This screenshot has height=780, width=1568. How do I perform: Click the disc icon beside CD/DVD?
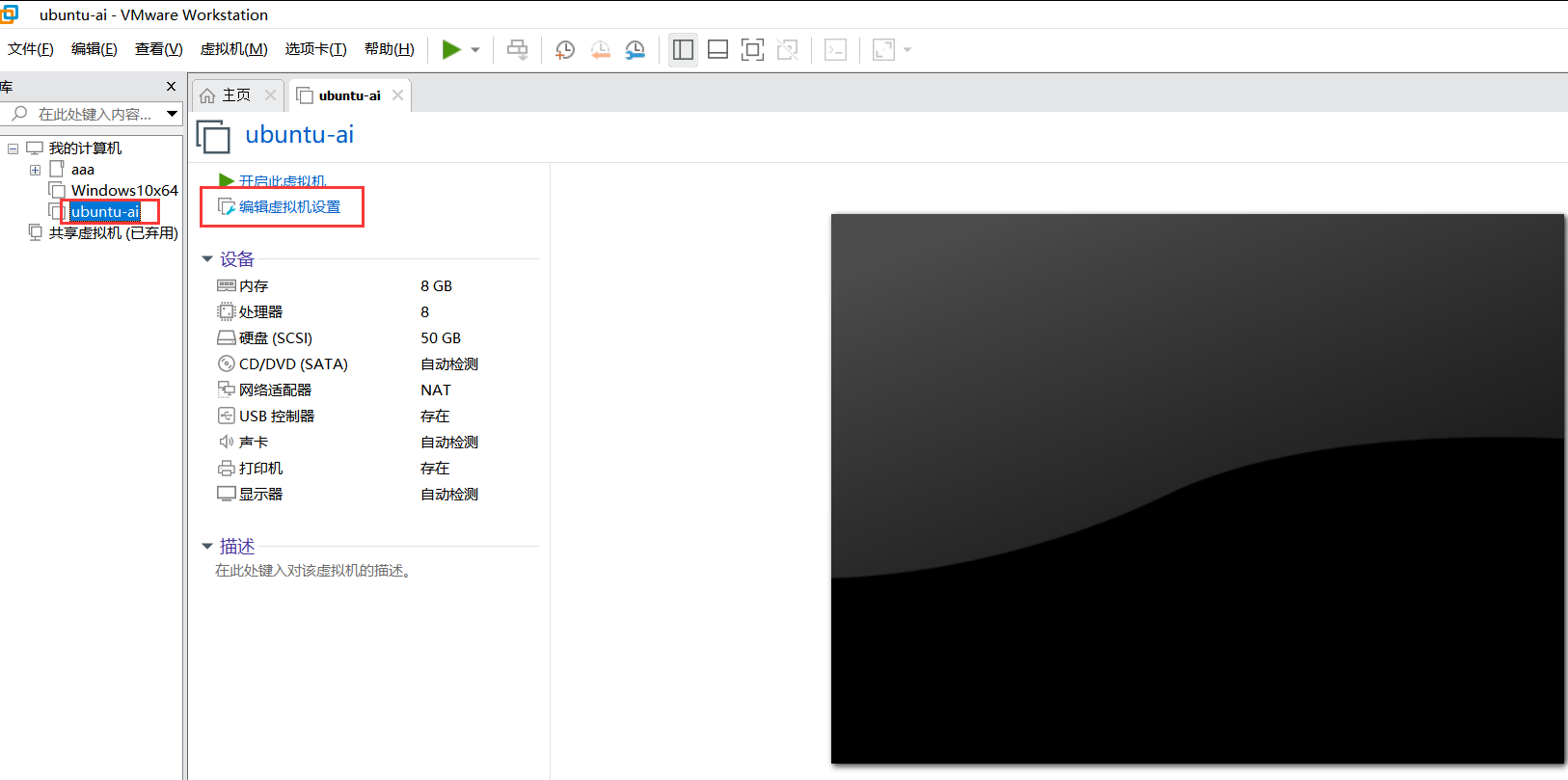[227, 364]
